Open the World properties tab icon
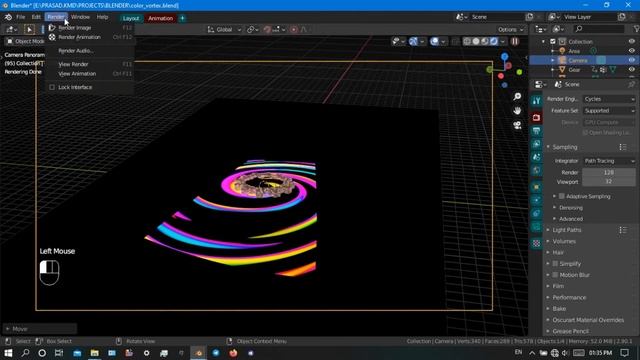This screenshot has width=640, height=360. 536,170
